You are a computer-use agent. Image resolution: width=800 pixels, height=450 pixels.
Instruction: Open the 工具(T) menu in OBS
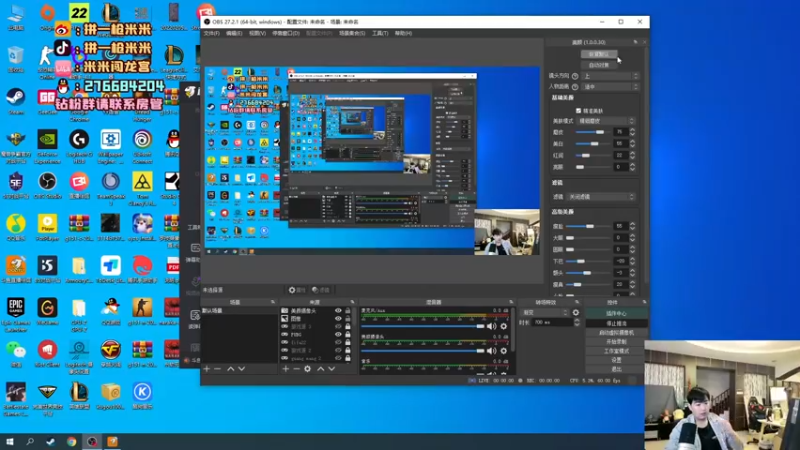(x=380, y=33)
